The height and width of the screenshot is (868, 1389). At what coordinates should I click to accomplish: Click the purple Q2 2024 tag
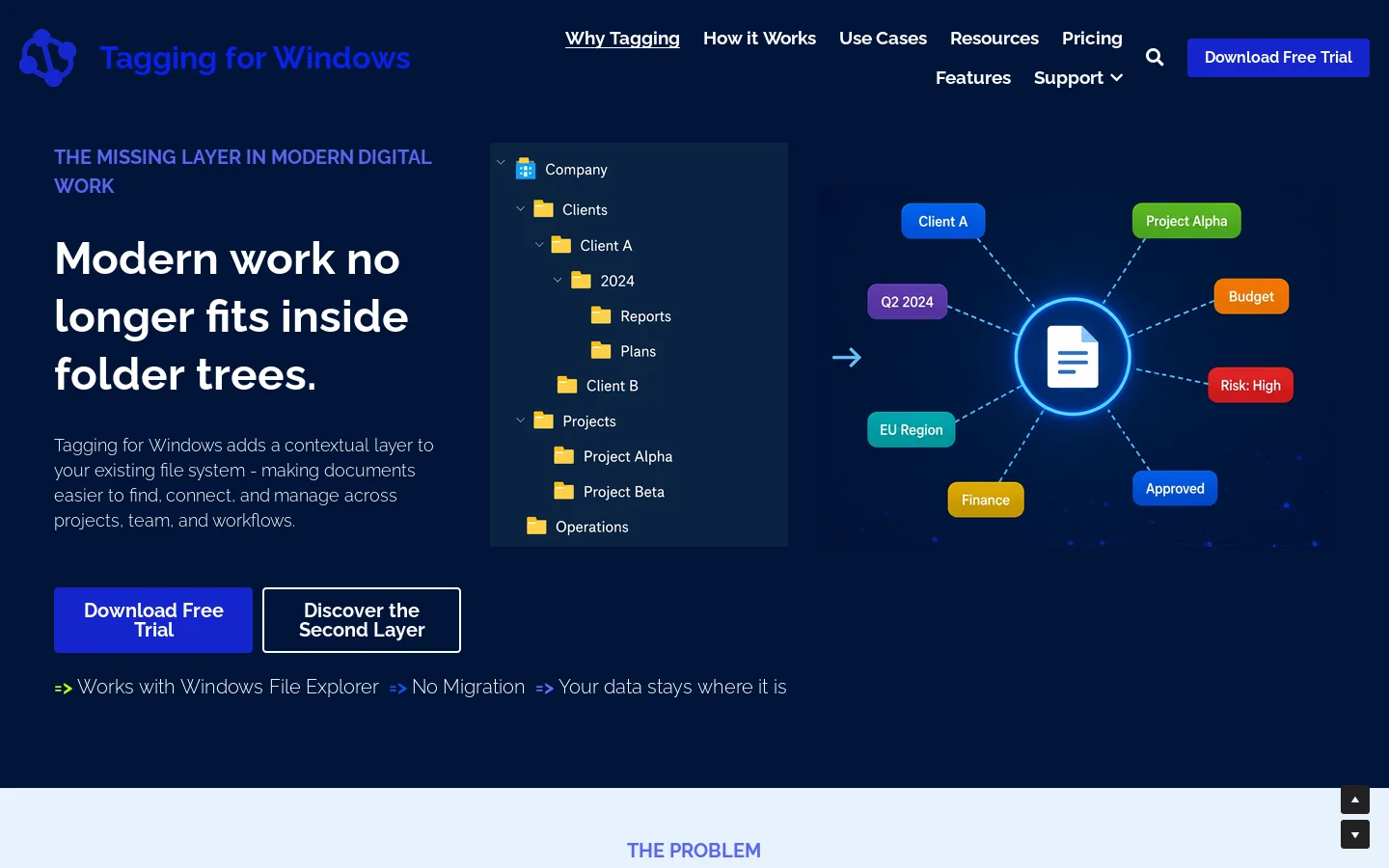click(907, 302)
